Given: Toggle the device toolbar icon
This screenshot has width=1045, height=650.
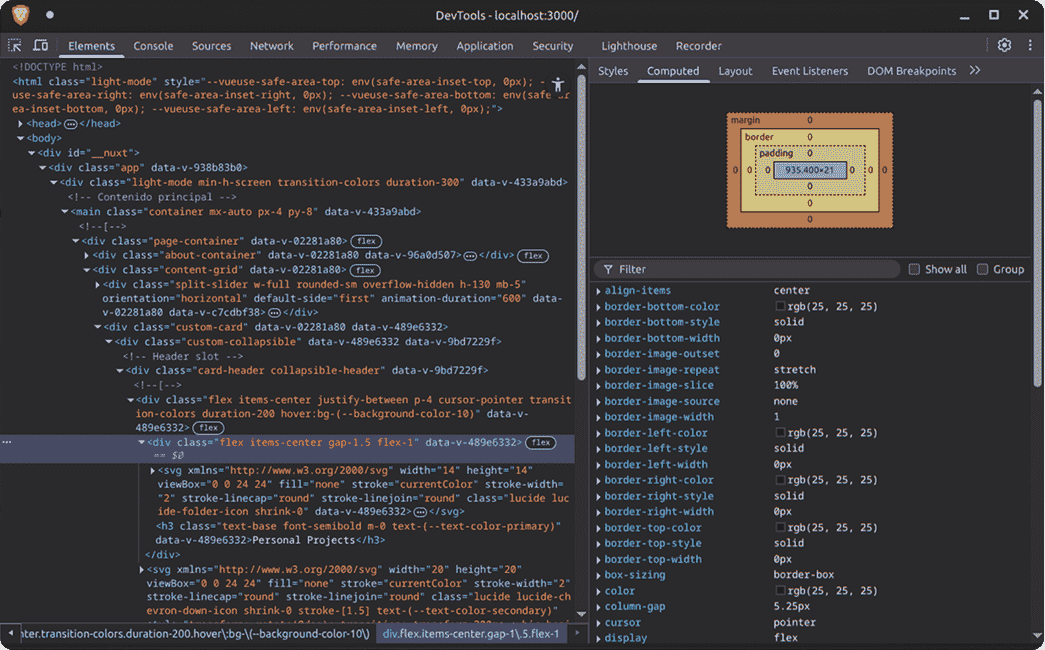Looking at the screenshot, I should tap(41, 46).
